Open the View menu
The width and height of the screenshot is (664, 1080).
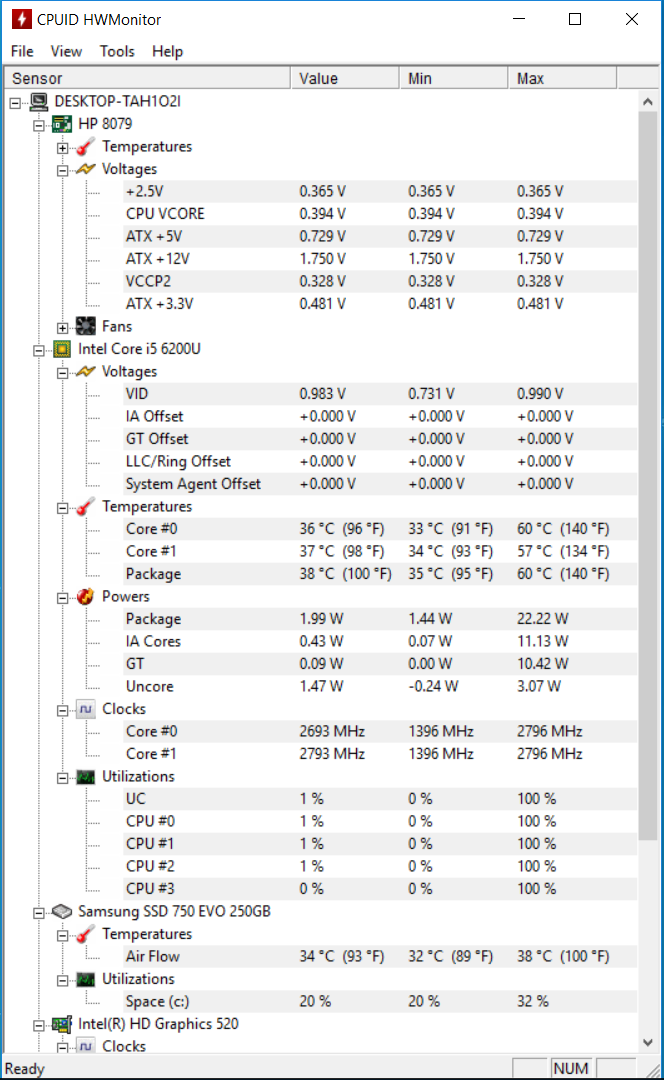coord(66,52)
